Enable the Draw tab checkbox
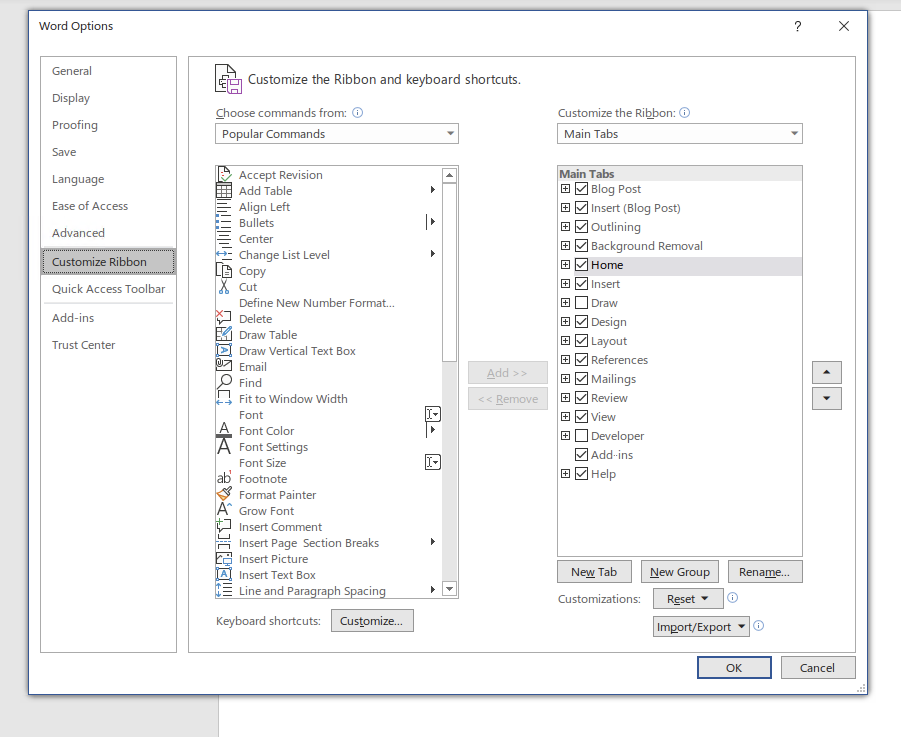The height and width of the screenshot is (737, 901). [582, 303]
